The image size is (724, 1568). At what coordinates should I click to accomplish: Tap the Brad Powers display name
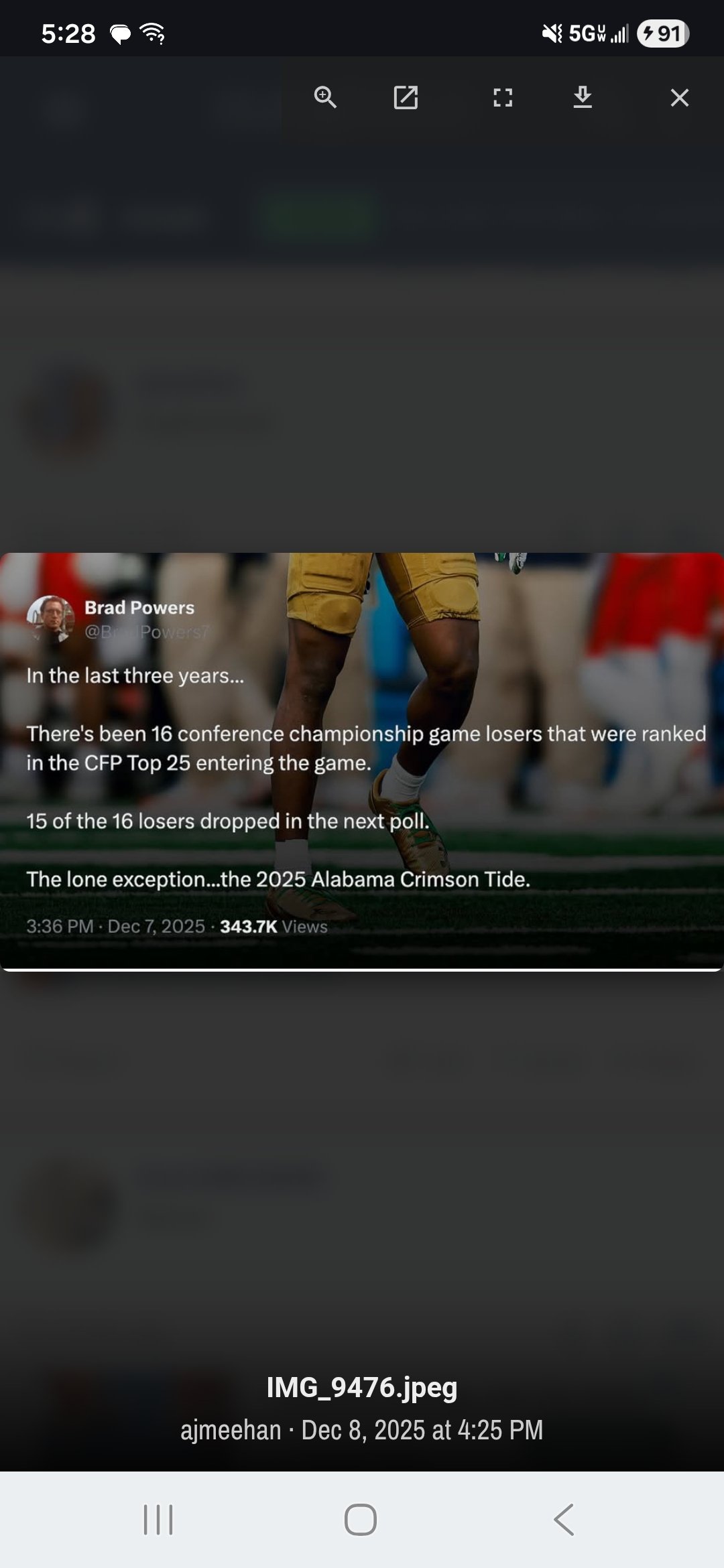139,608
